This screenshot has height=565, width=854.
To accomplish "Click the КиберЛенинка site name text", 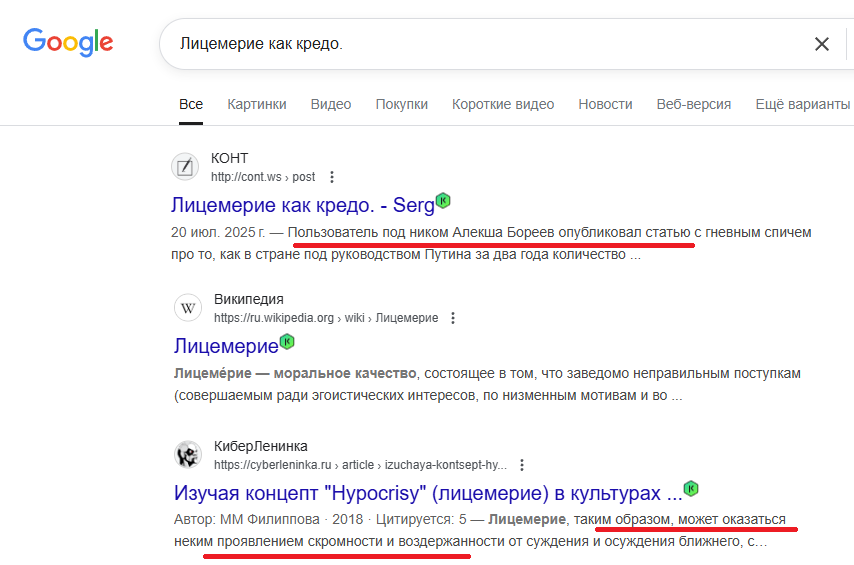I will (x=260, y=446).
